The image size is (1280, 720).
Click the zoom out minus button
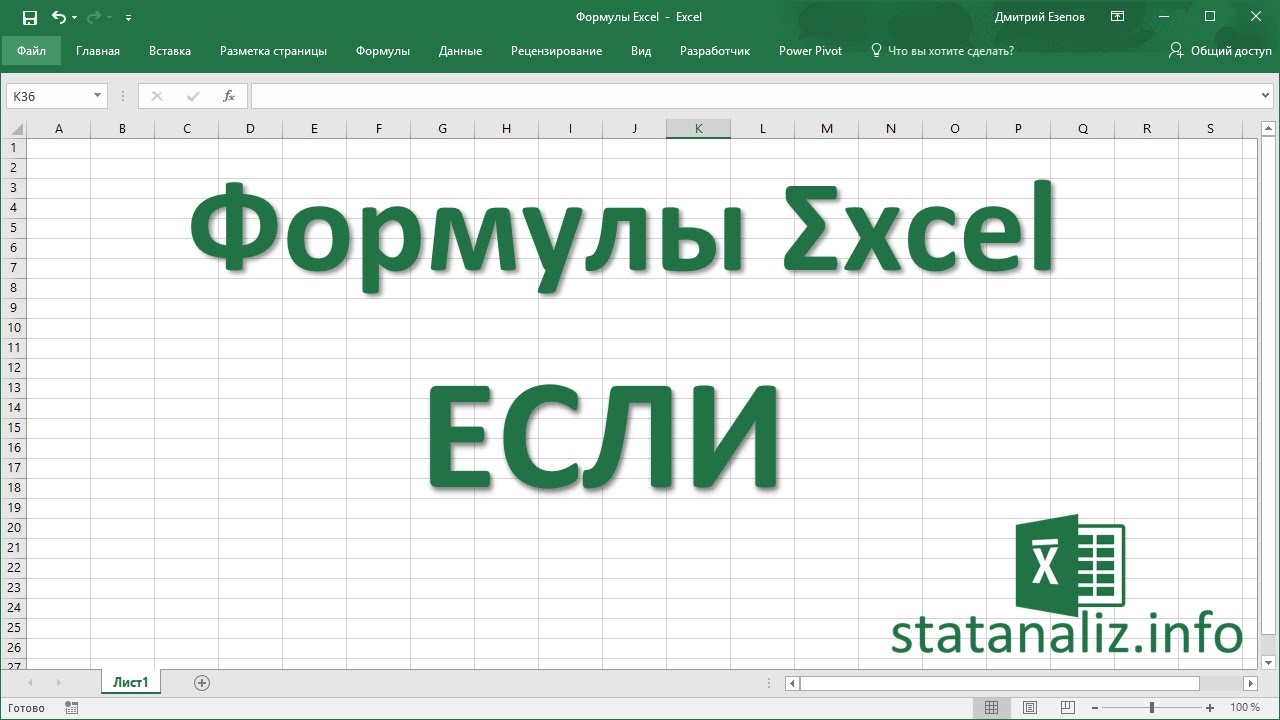coord(1095,707)
